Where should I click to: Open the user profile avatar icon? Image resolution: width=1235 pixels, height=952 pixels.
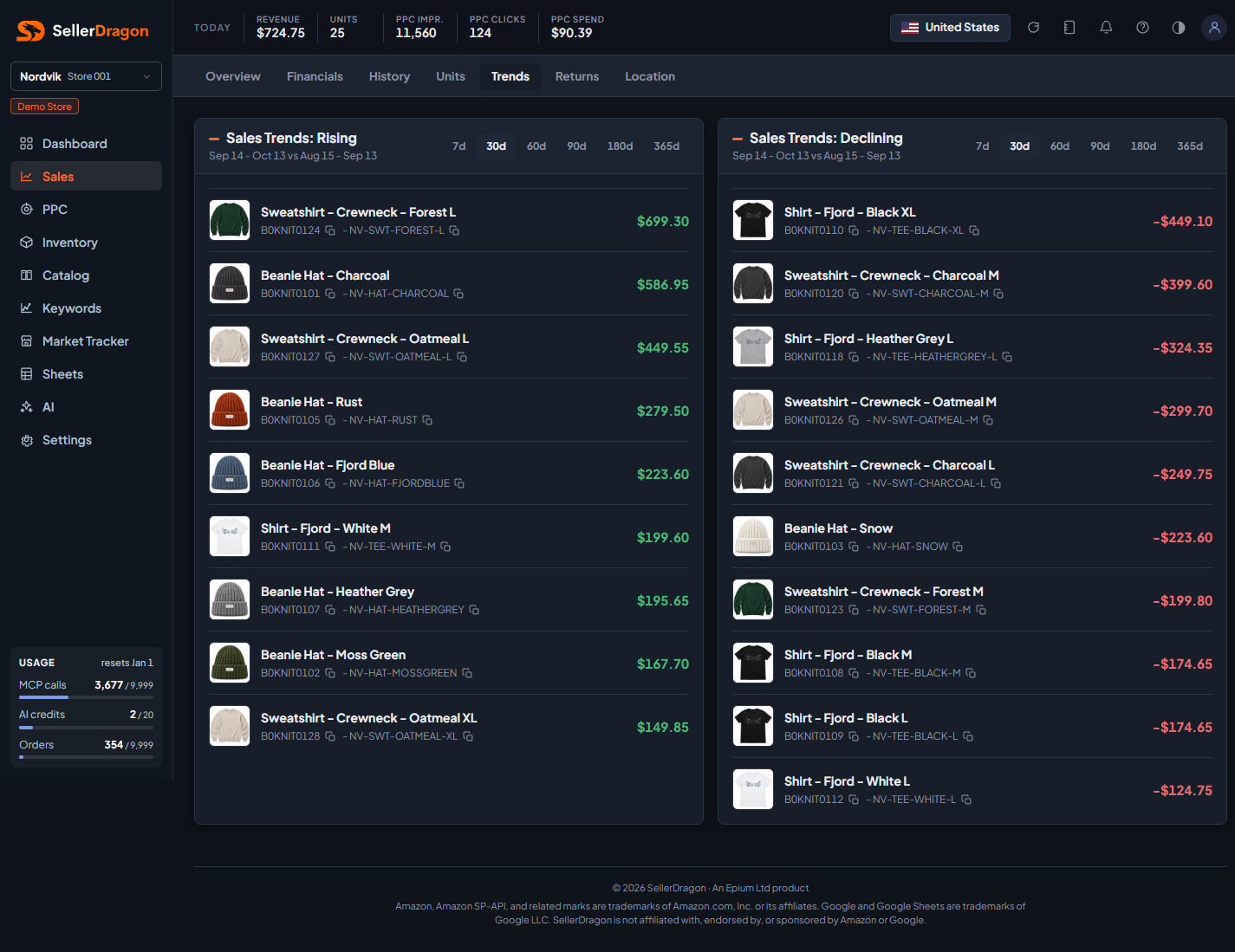1214,28
